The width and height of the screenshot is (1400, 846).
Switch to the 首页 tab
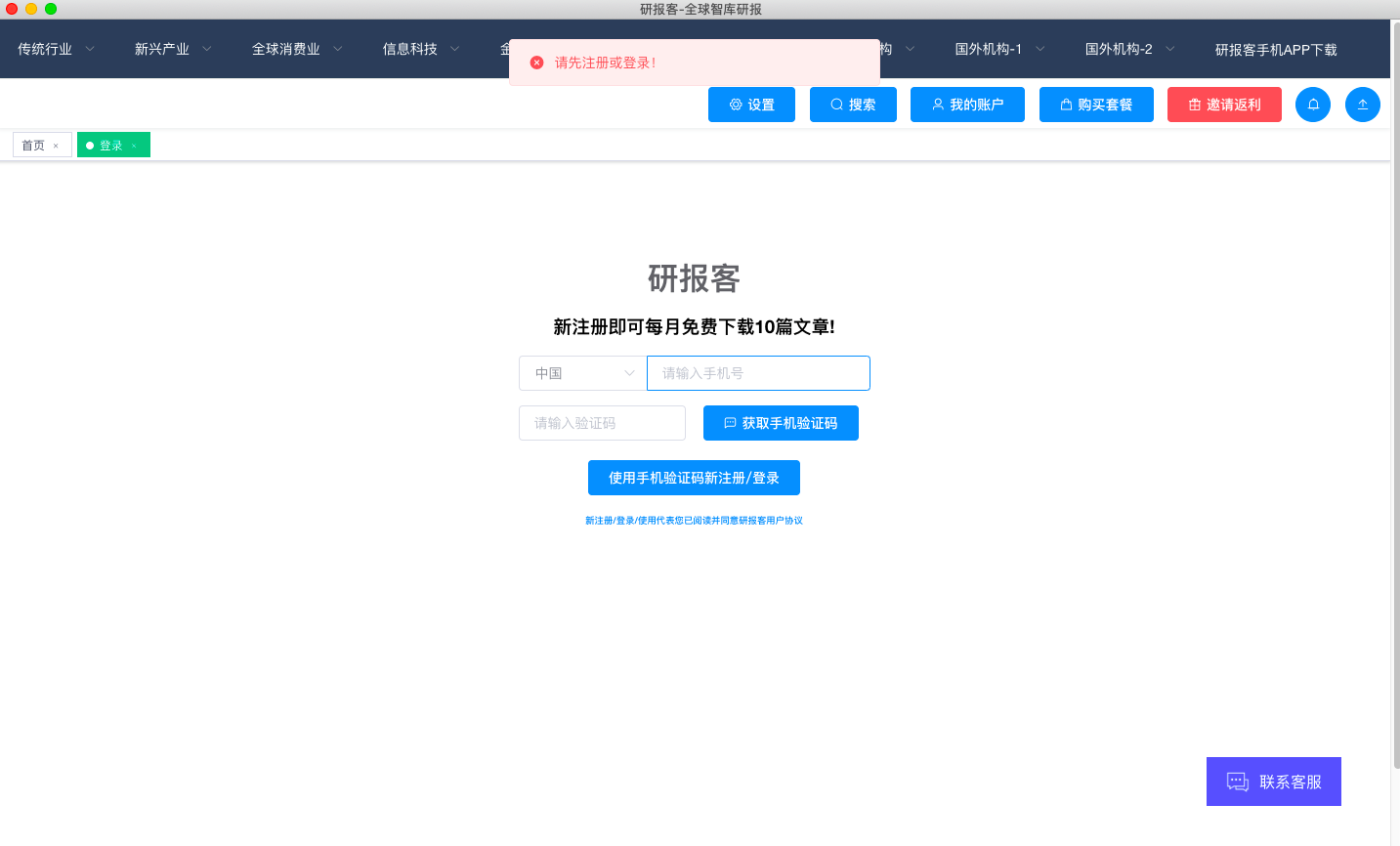32,144
